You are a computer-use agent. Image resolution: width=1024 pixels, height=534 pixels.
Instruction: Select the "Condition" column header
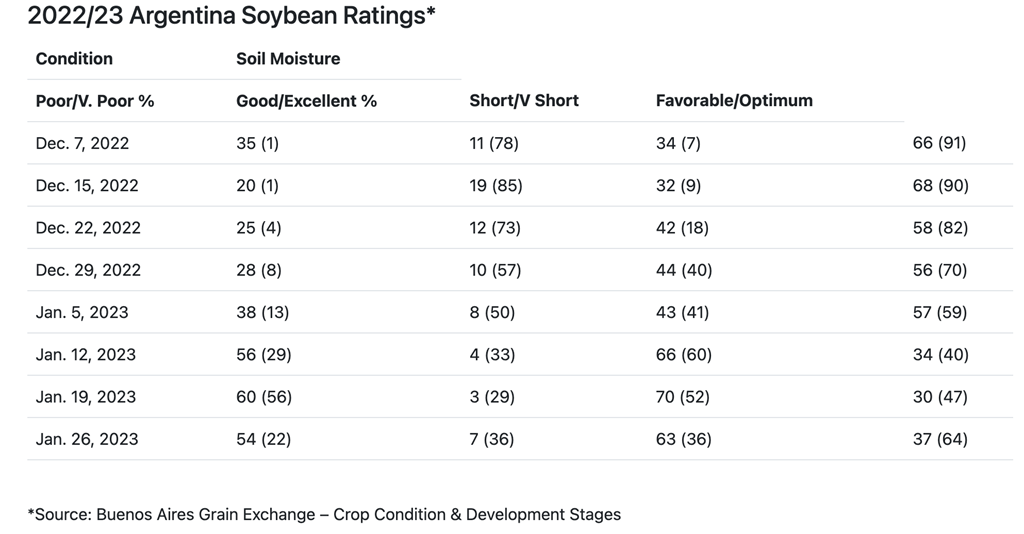point(74,59)
